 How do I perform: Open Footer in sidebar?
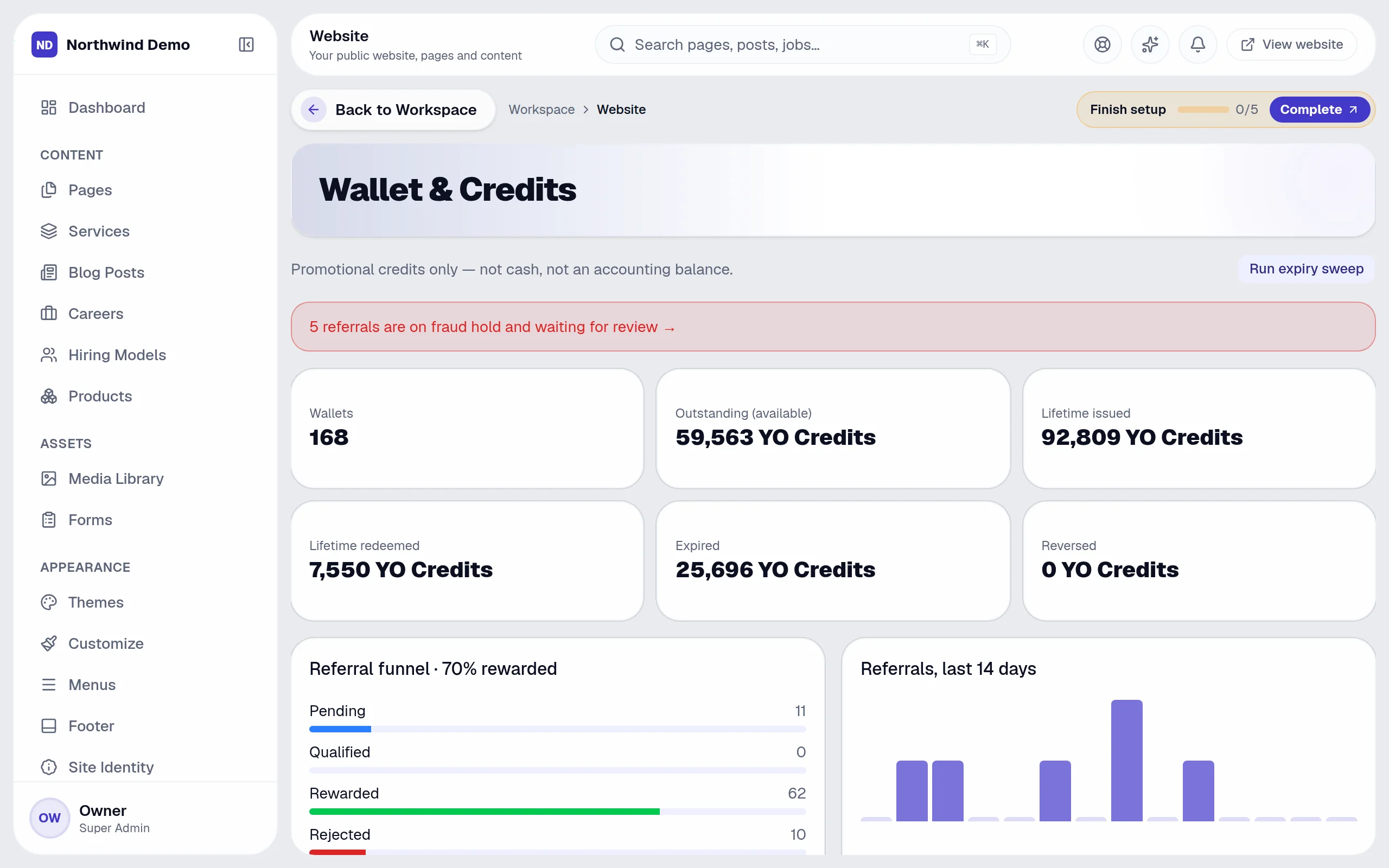(145, 726)
